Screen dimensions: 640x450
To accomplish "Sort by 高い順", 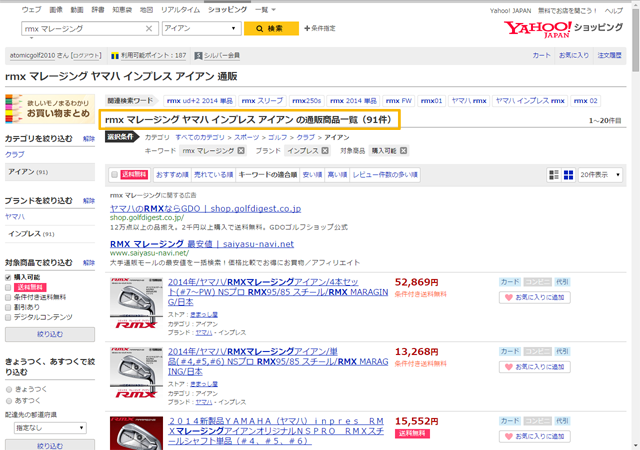I will click(x=337, y=175).
